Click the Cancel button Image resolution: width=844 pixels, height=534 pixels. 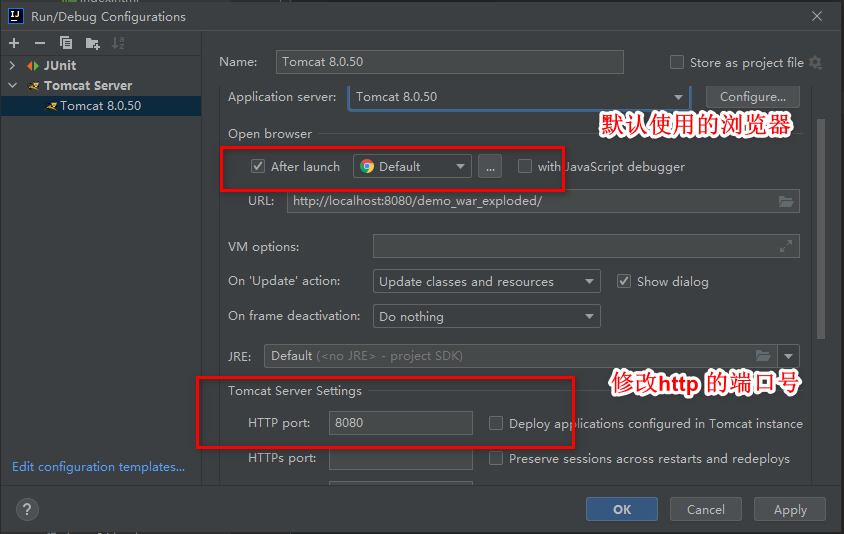coord(706,509)
